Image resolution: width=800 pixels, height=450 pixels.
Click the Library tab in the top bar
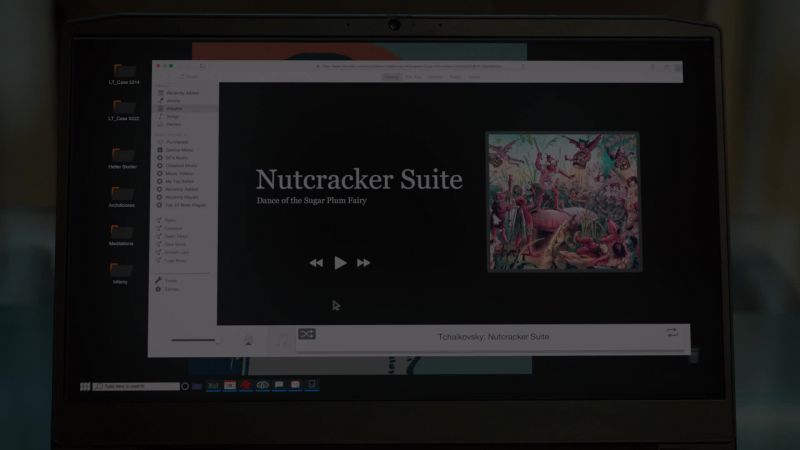pyautogui.click(x=391, y=77)
